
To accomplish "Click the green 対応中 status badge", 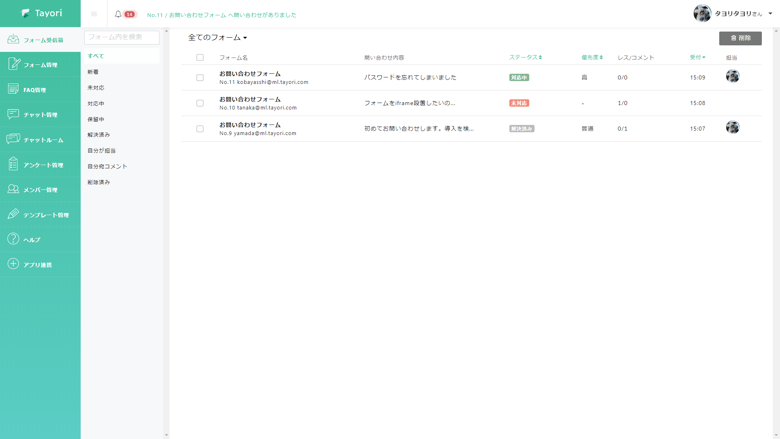I will (x=519, y=77).
